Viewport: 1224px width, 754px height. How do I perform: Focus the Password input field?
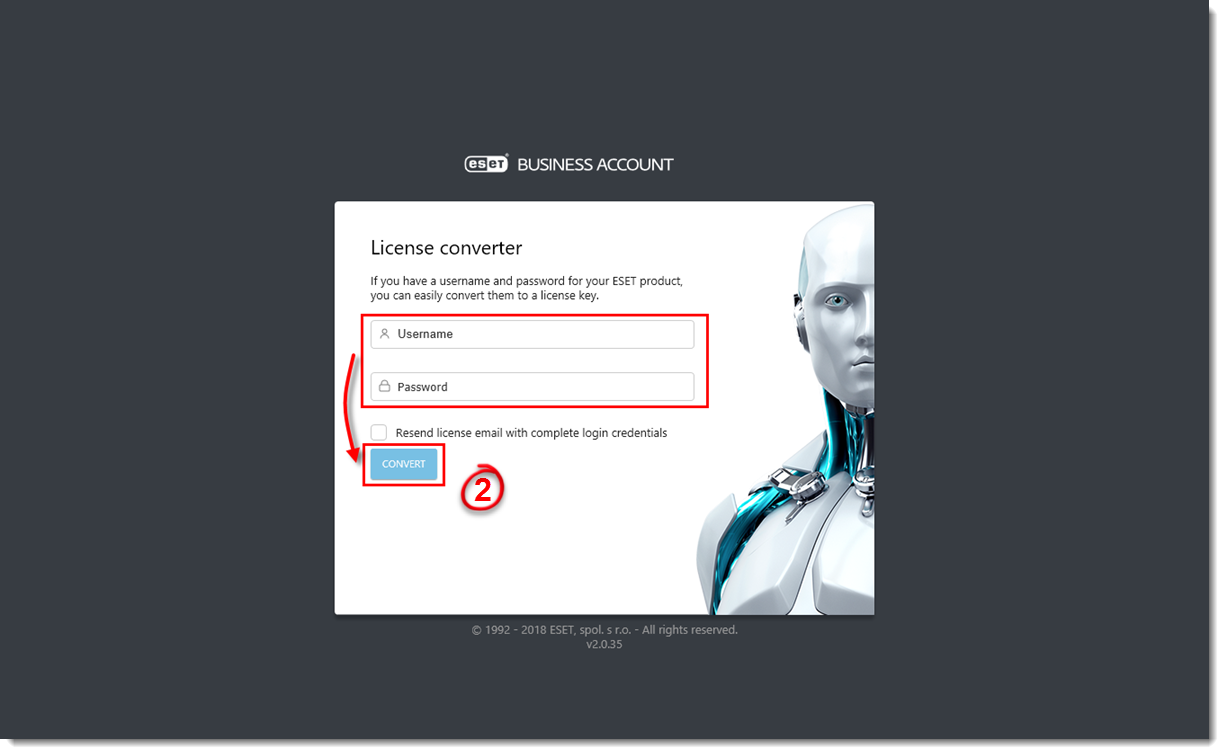(x=532, y=387)
